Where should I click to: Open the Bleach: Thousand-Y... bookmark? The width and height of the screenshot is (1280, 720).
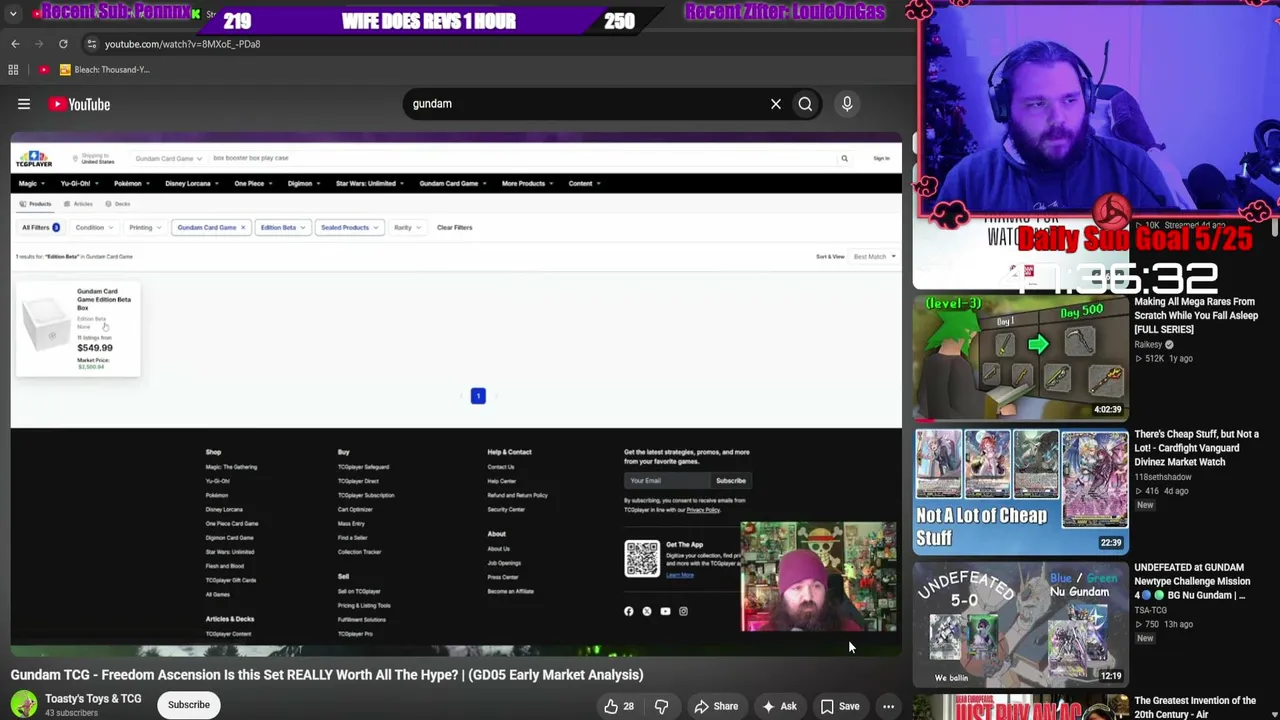tap(105, 70)
